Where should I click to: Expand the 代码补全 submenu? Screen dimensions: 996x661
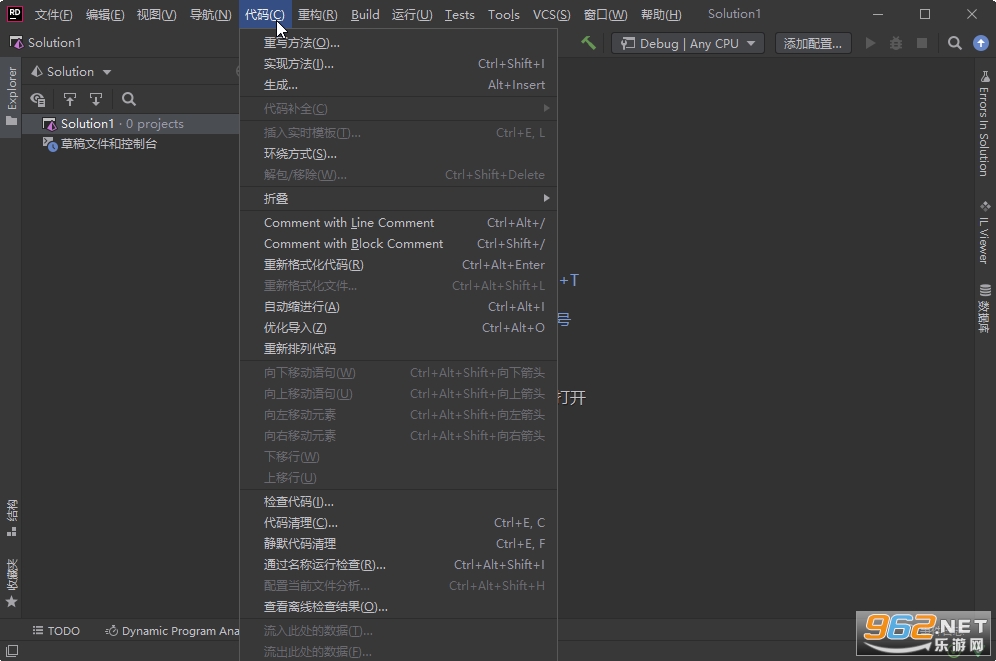point(398,109)
